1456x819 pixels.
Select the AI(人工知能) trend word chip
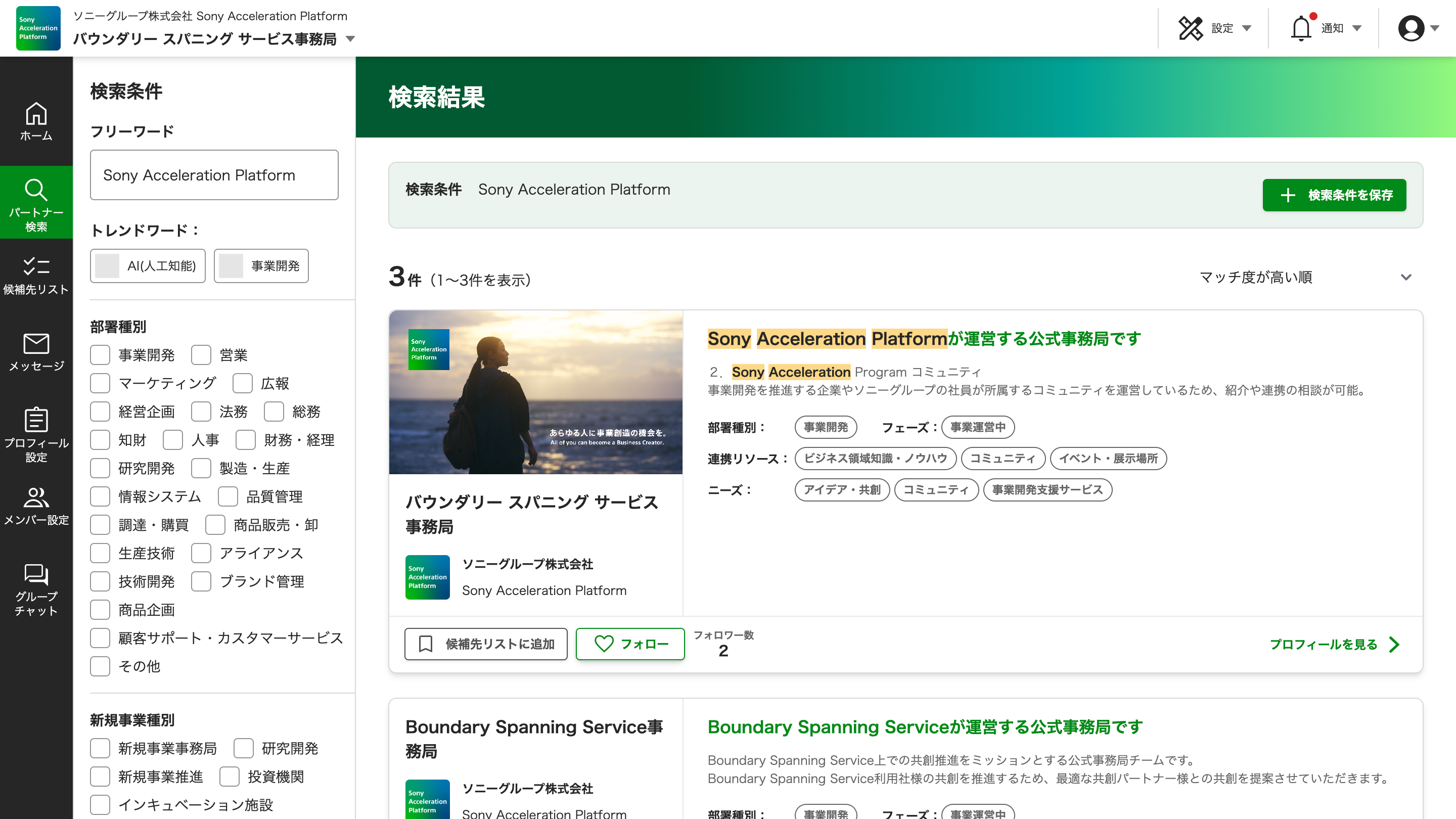pyautogui.click(x=148, y=265)
